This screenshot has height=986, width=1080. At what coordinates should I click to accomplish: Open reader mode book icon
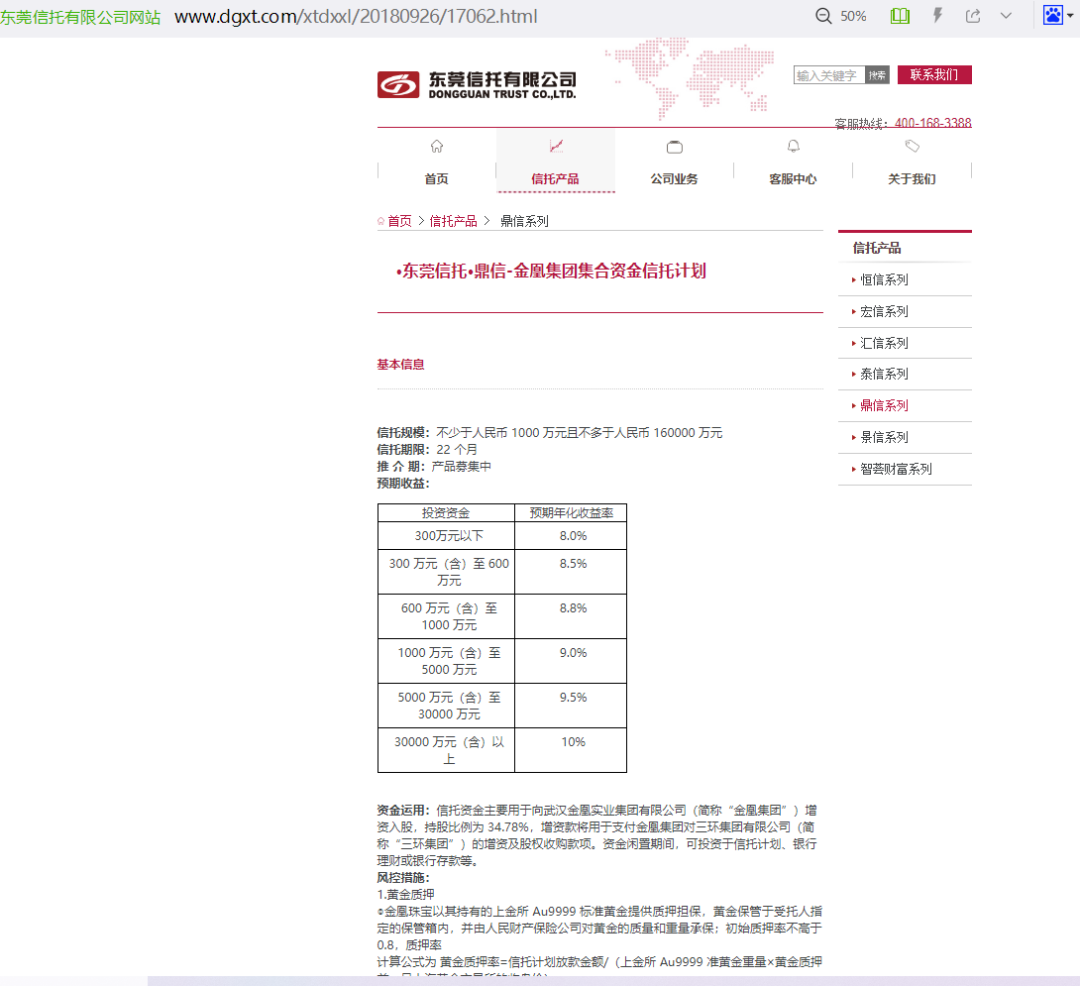pyautogui.click(x=900, y=16)
